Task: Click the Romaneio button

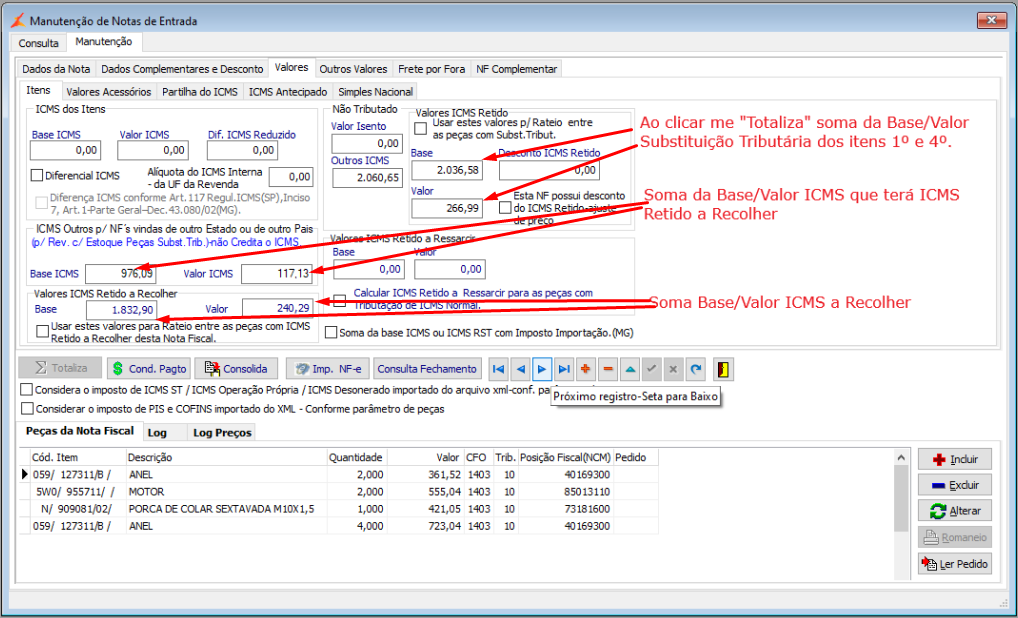Action: tap(955, 538)
